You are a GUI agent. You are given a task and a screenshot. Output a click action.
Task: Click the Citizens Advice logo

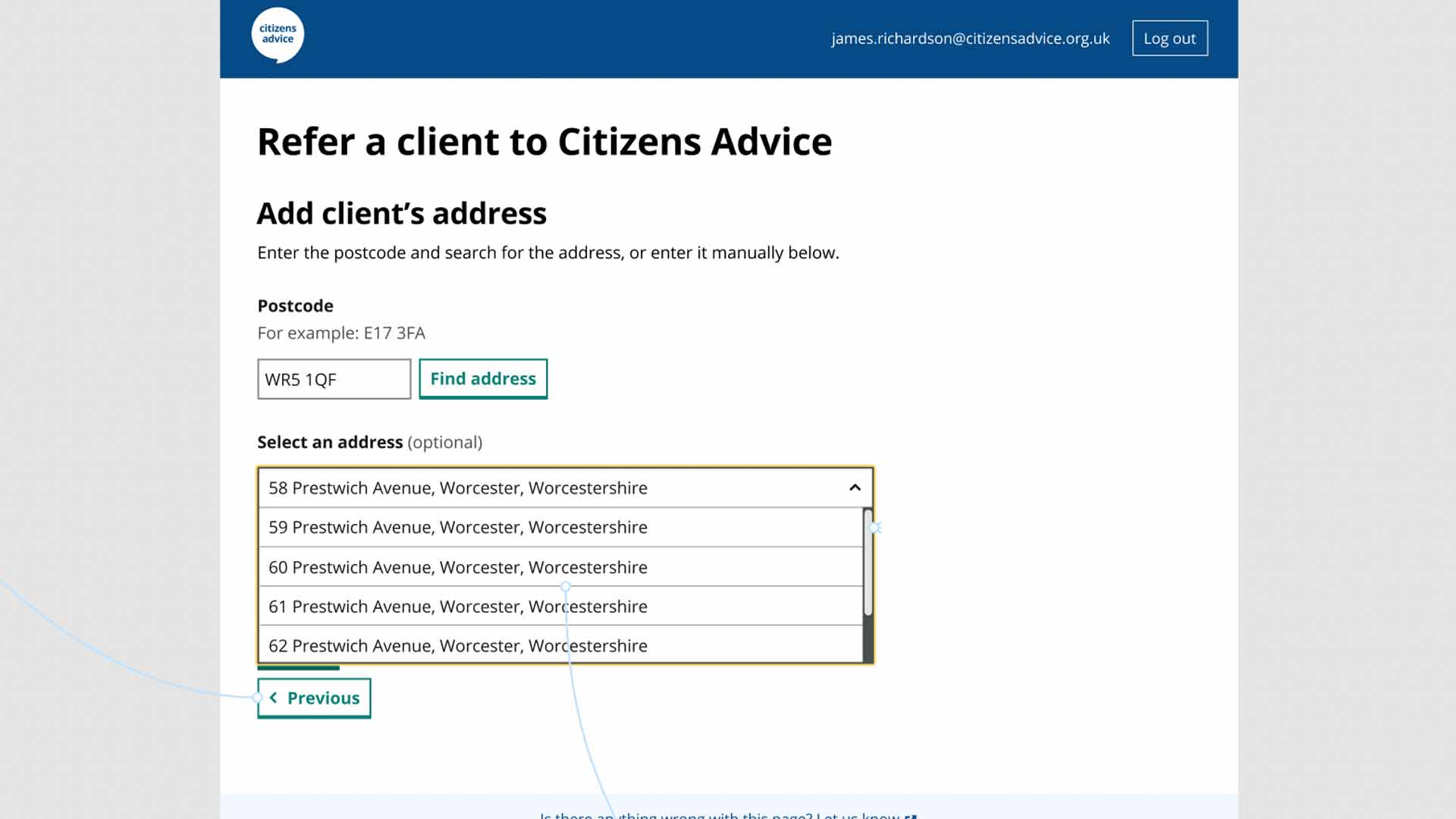click(278, 35)
